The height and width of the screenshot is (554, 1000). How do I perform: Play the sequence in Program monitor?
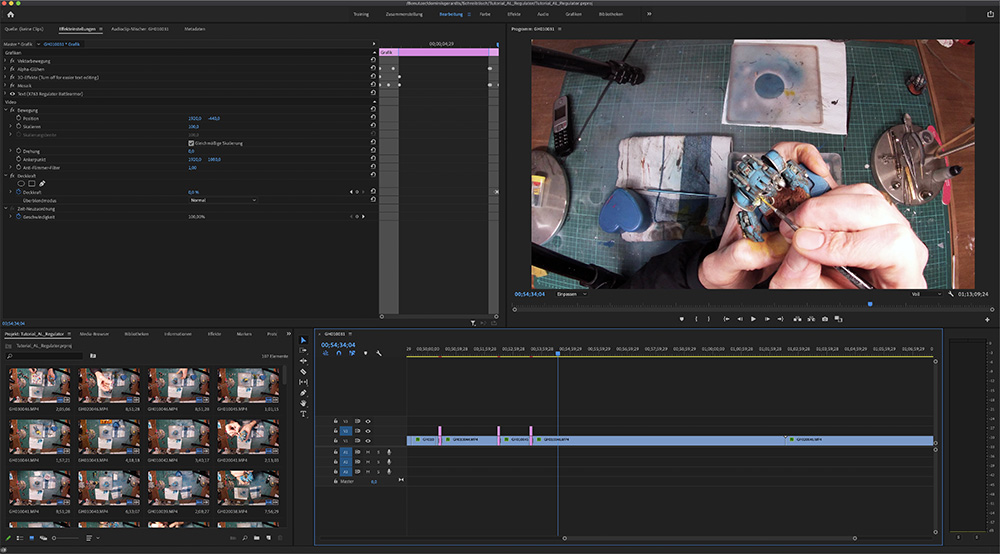pyautogui.click(x=753, y=319)
